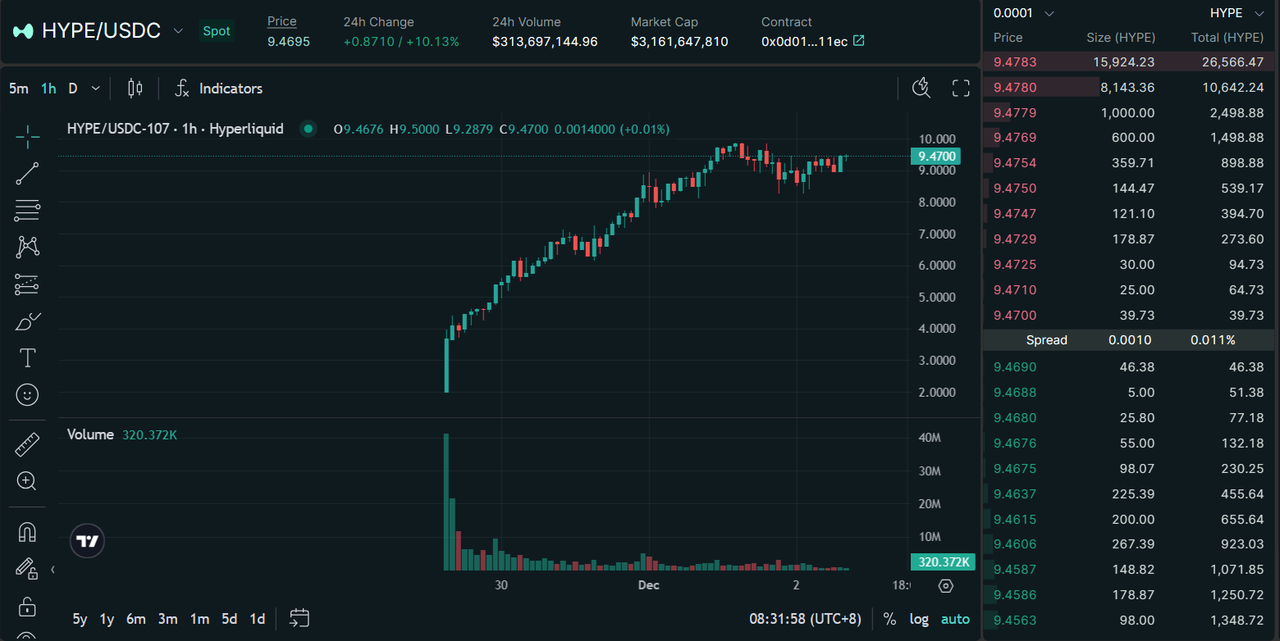Screen dimensions: 1280x641
Task: Set date range to 1y
Action: click(107, 619)
